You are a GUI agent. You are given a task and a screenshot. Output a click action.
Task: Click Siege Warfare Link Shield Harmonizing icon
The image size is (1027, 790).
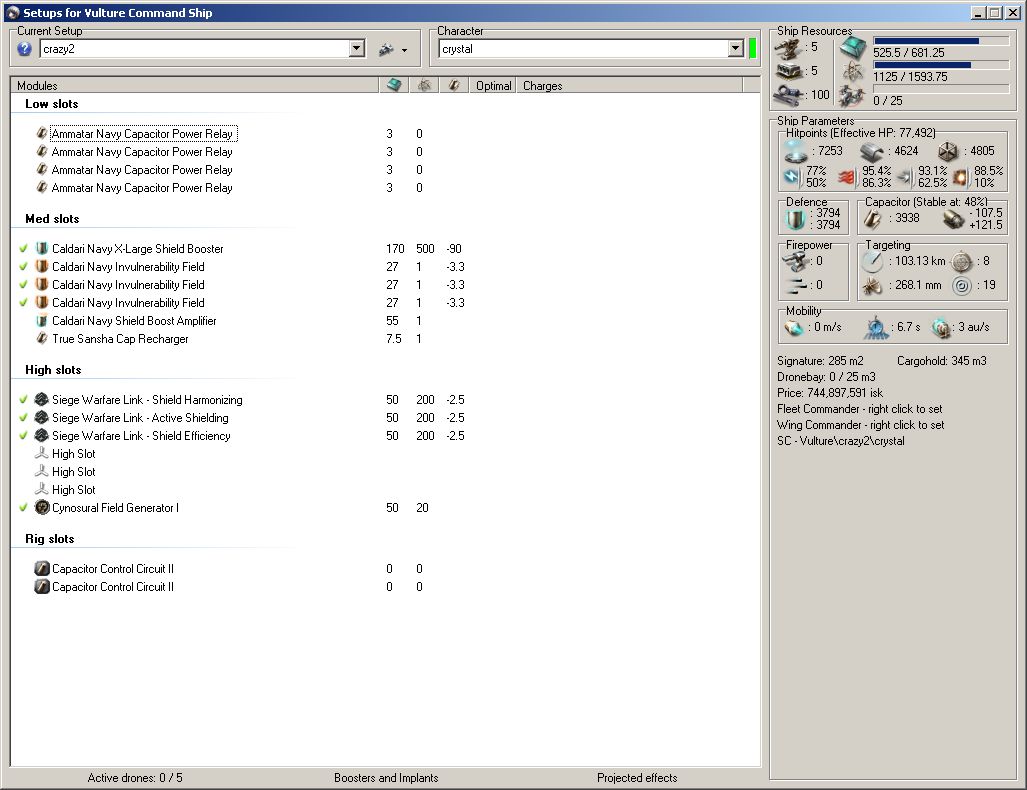pyautogui.click(x=42, y=400)
